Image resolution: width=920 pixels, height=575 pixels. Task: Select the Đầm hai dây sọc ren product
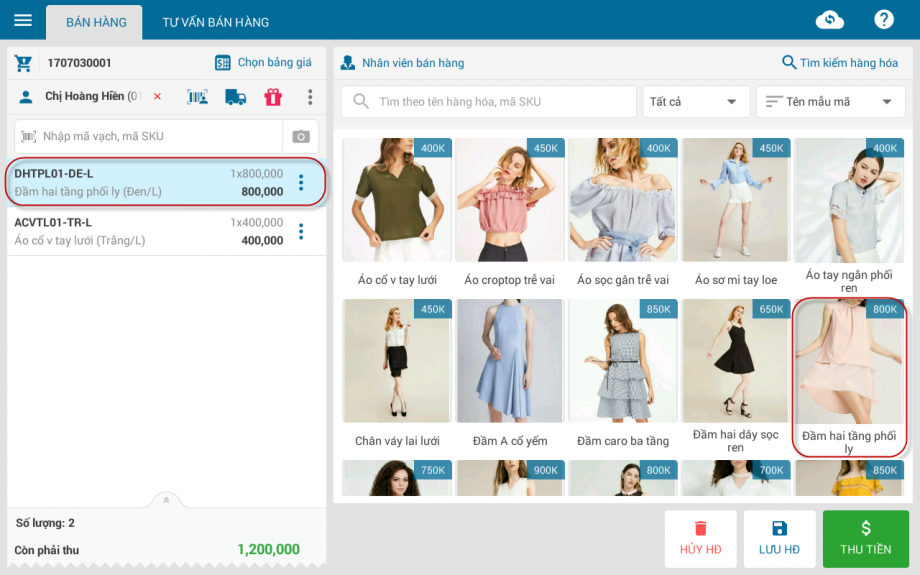pyautogui.click(x=736, y=377)
